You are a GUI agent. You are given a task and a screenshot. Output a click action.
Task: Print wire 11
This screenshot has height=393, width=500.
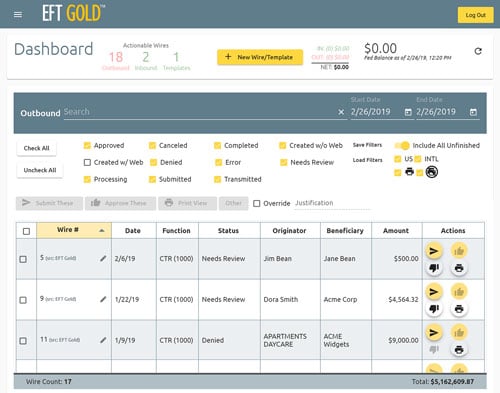(459, 350)
